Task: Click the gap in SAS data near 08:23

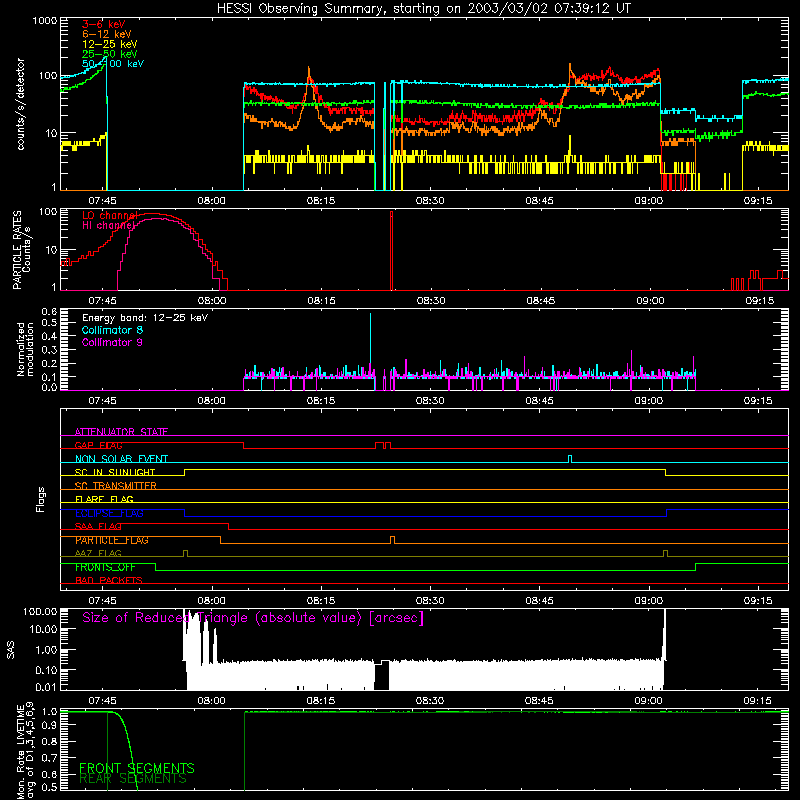Action: [x=382, y=676]
